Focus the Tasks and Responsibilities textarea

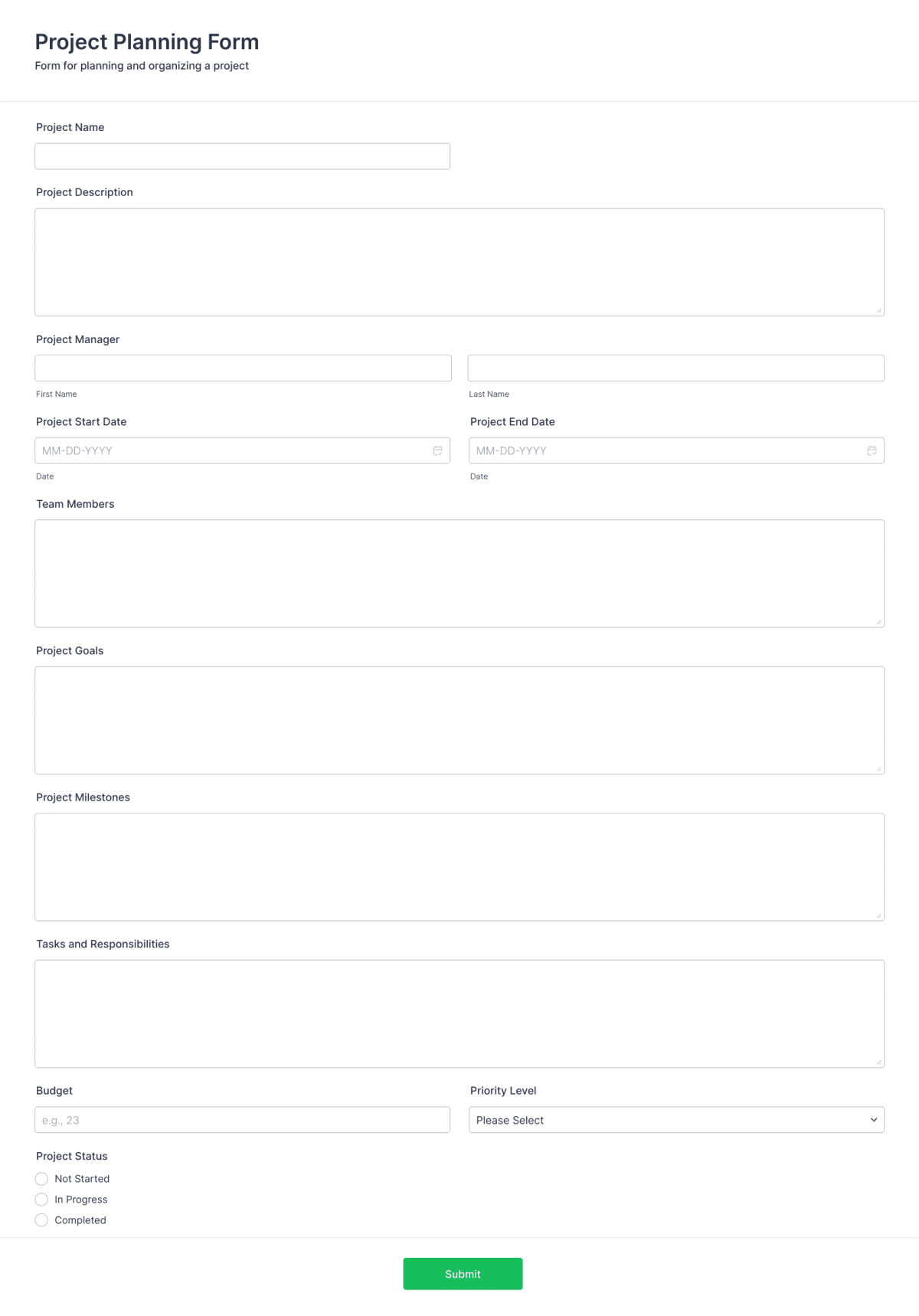[458, 1013]
